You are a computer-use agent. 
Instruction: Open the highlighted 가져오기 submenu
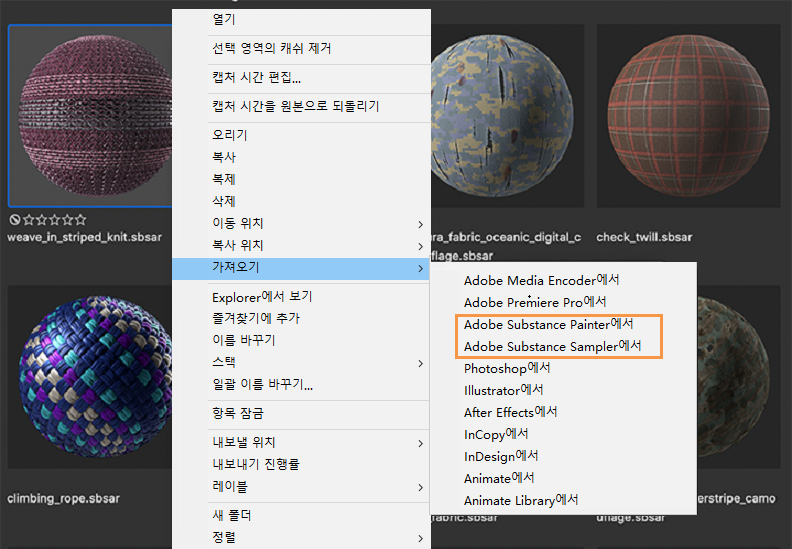[301, 268]
